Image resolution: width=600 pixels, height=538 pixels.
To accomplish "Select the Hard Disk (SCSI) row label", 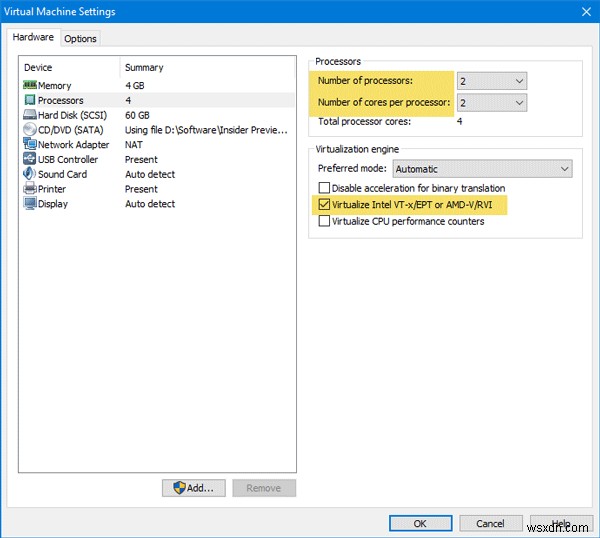I will click(72, 115).
